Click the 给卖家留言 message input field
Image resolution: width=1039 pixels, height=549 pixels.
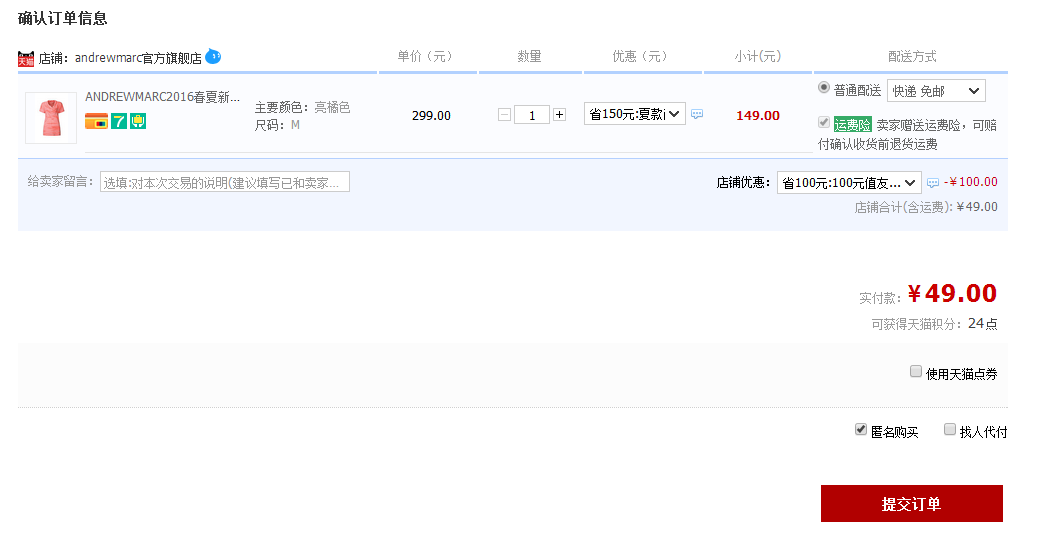[x=225, y=182]
